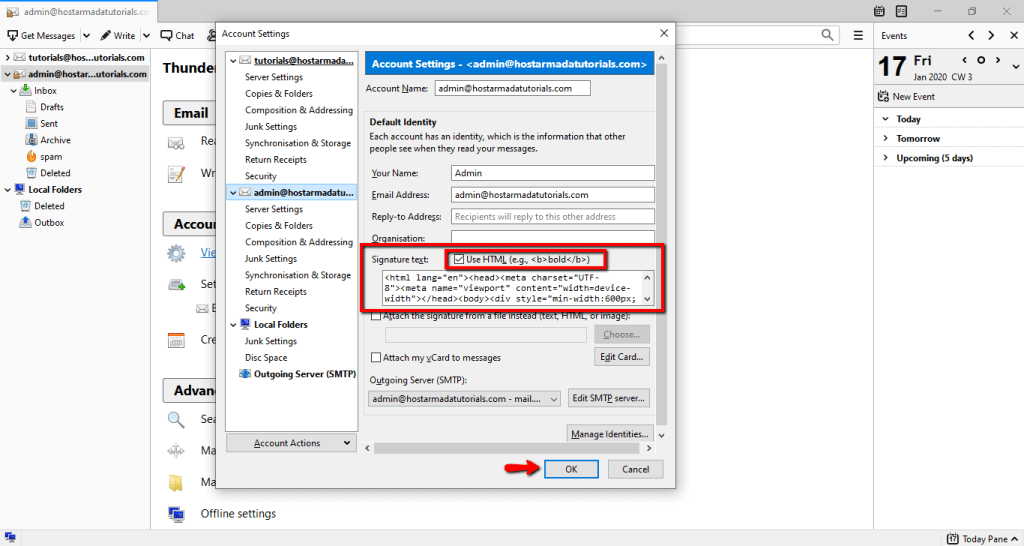1024x546 pixels.
Task: Enable Attach the signature from a file
Action: coord(376,316)
